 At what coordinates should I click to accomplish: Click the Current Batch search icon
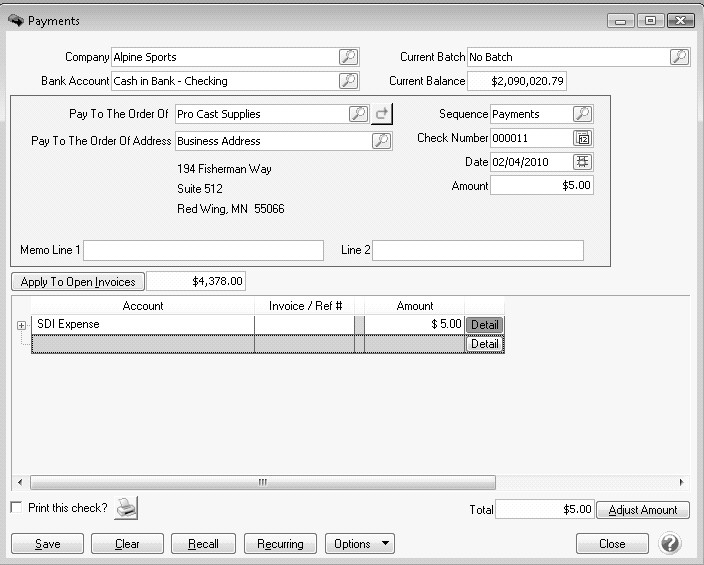click(679, 58)
